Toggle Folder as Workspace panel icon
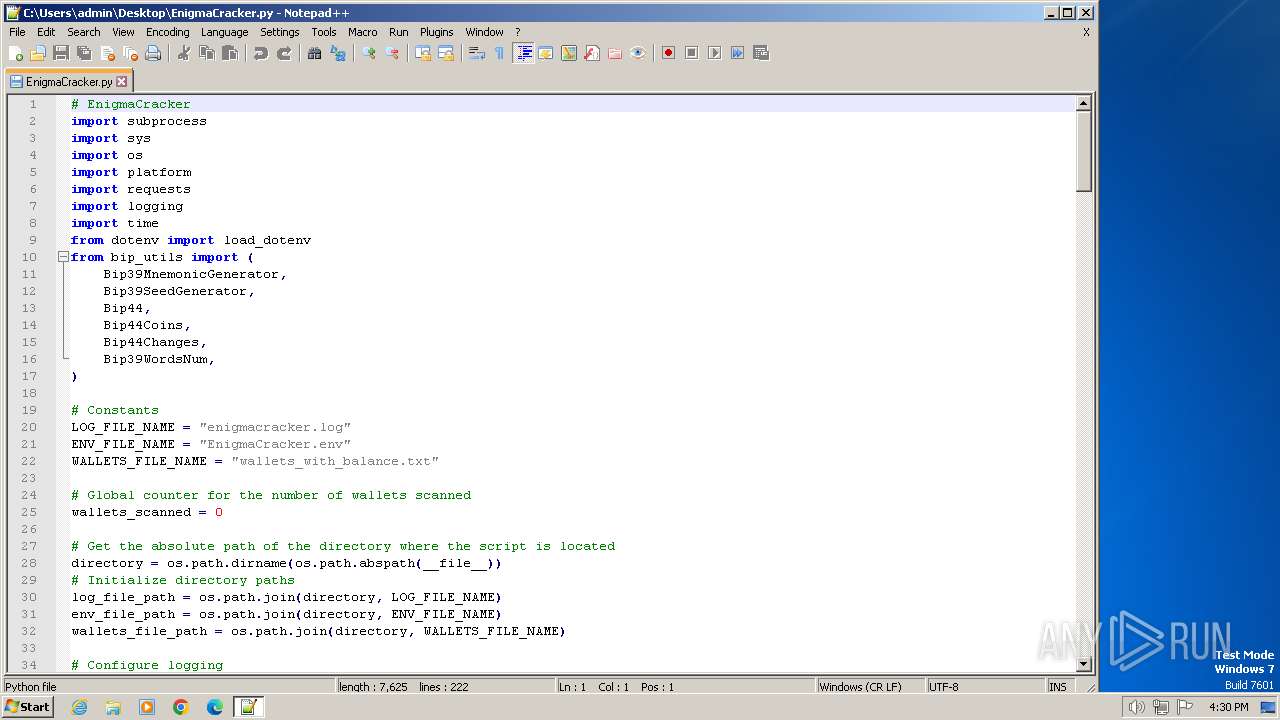This screenshot has width=1280, height=720. pyautogui.click(x=615, y=53)
